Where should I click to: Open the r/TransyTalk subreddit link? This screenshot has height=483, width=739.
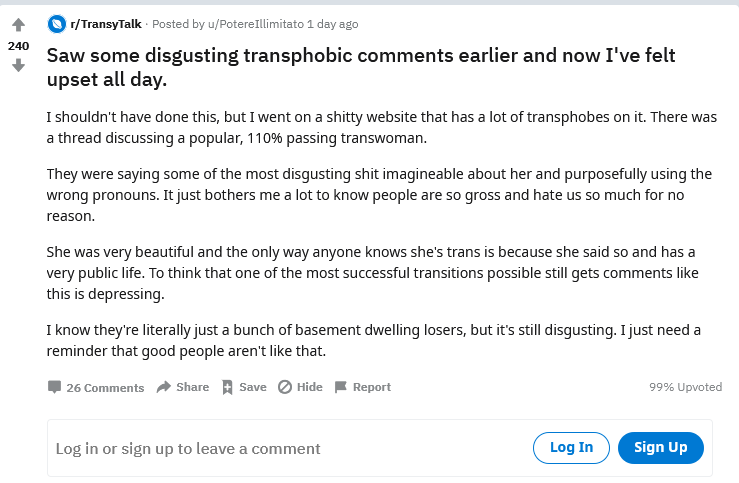(106, 24)
